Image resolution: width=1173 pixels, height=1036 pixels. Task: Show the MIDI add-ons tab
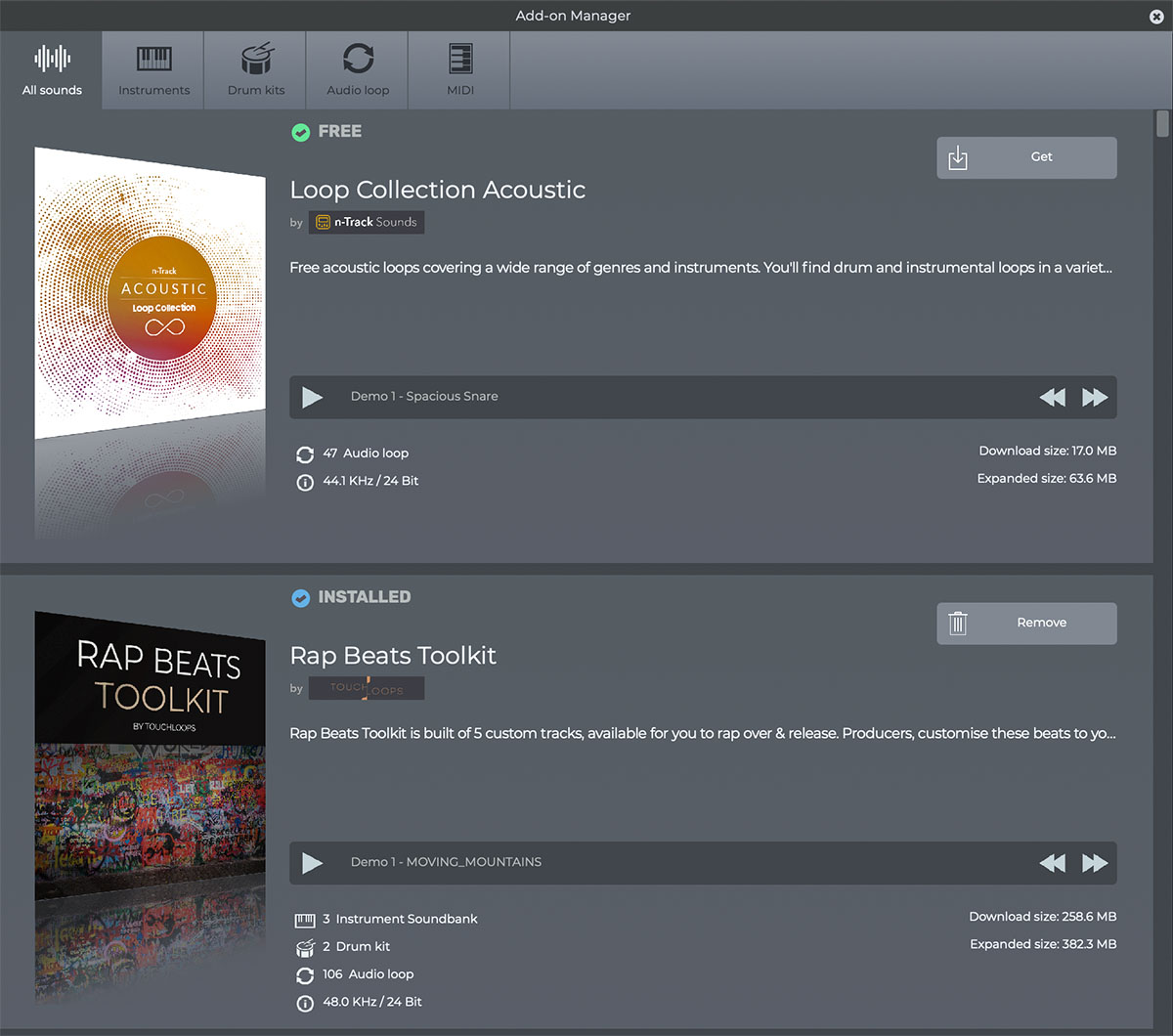460,69
